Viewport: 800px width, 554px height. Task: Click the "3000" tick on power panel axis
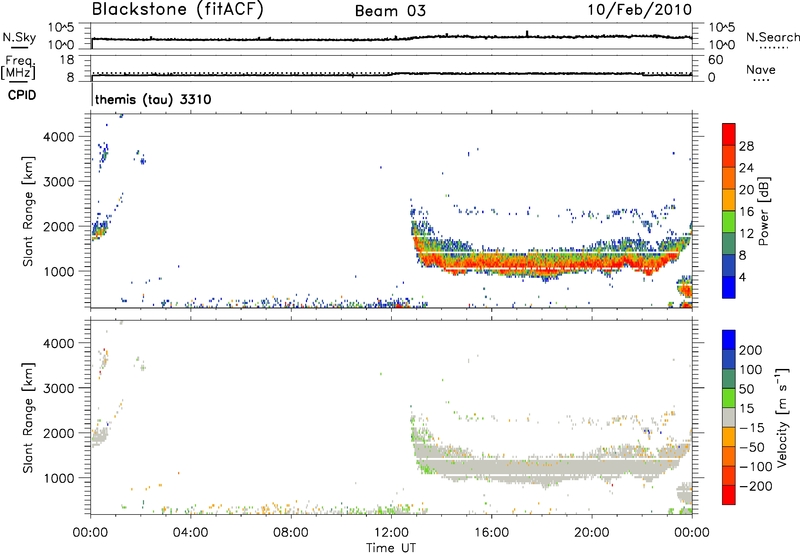tap(59, 182)
